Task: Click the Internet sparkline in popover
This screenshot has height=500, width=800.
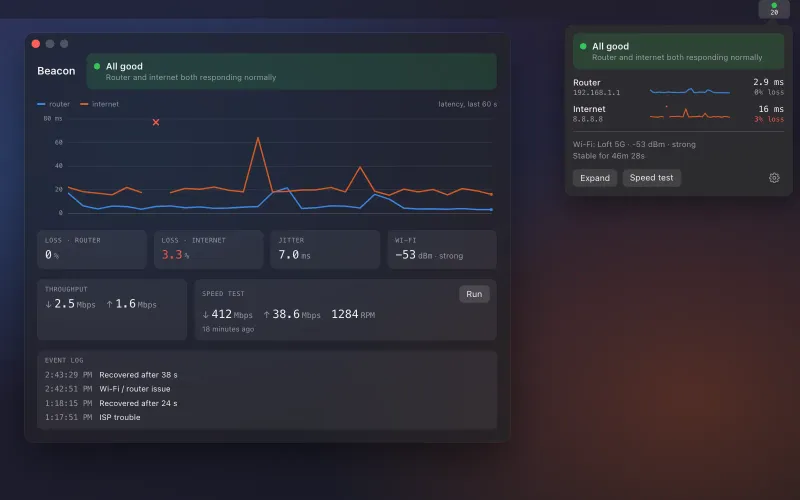Action: [689, 113]
